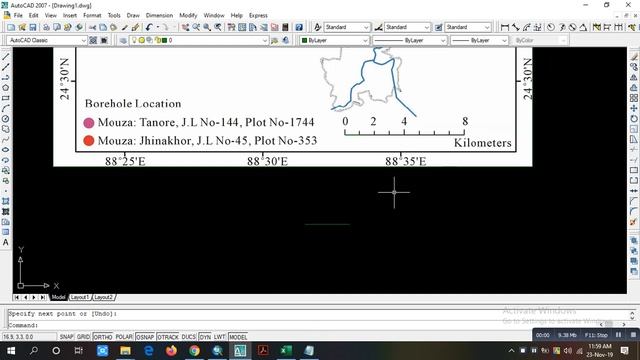Select the Circle draw tool
The height and width of the screenshot is (360, 640).
(6, 119)
